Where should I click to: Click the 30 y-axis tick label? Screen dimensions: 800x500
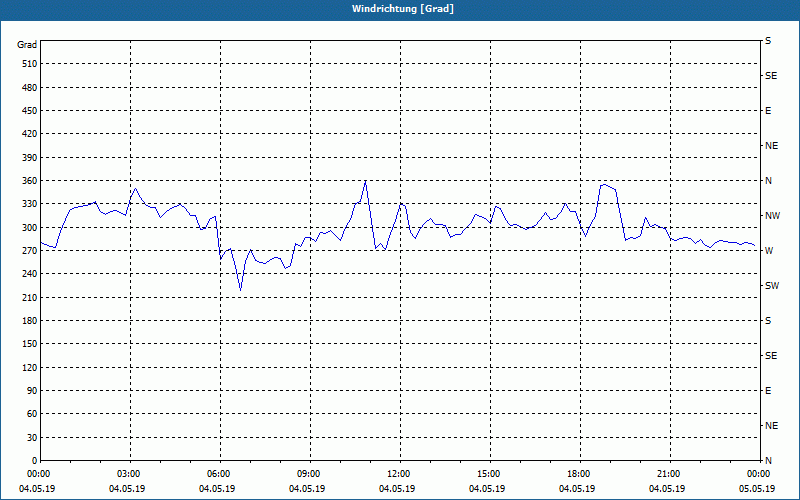pyautogui.click(x=32, y=438)
